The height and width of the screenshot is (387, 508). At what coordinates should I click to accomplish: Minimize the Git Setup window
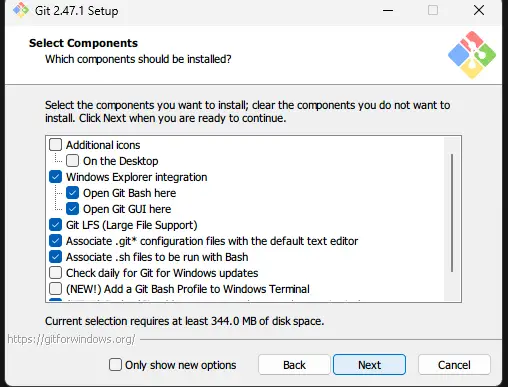point(388,10)
